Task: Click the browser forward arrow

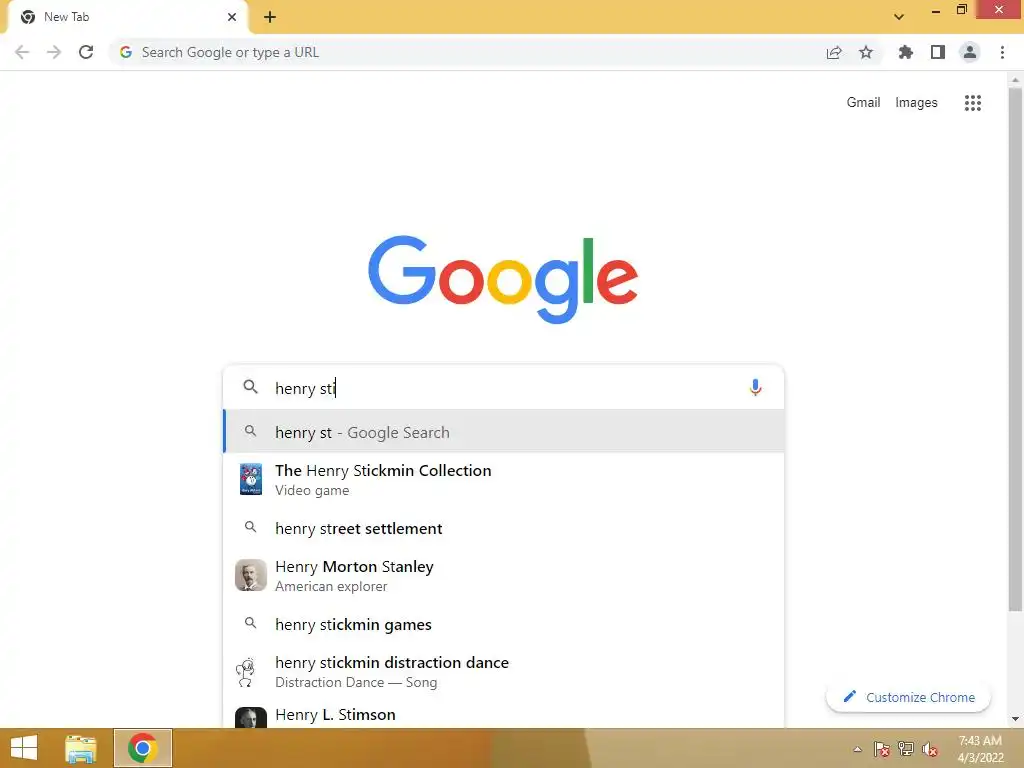Action: [x=54, y=52]
